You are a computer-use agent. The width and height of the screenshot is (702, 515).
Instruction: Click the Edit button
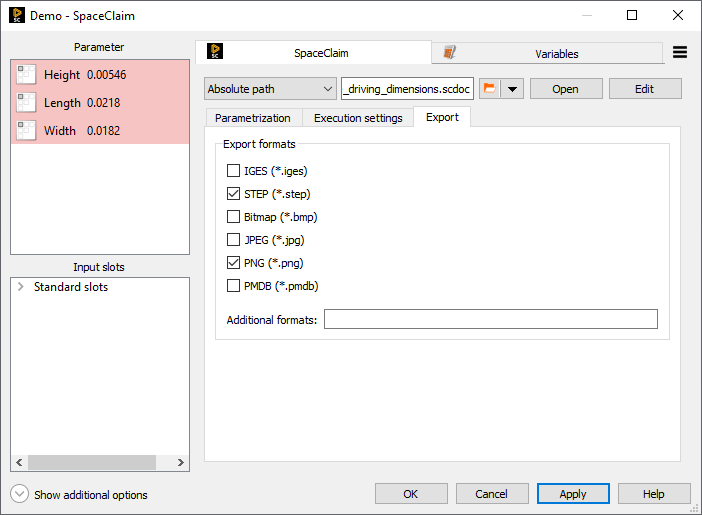click(645, 89)
